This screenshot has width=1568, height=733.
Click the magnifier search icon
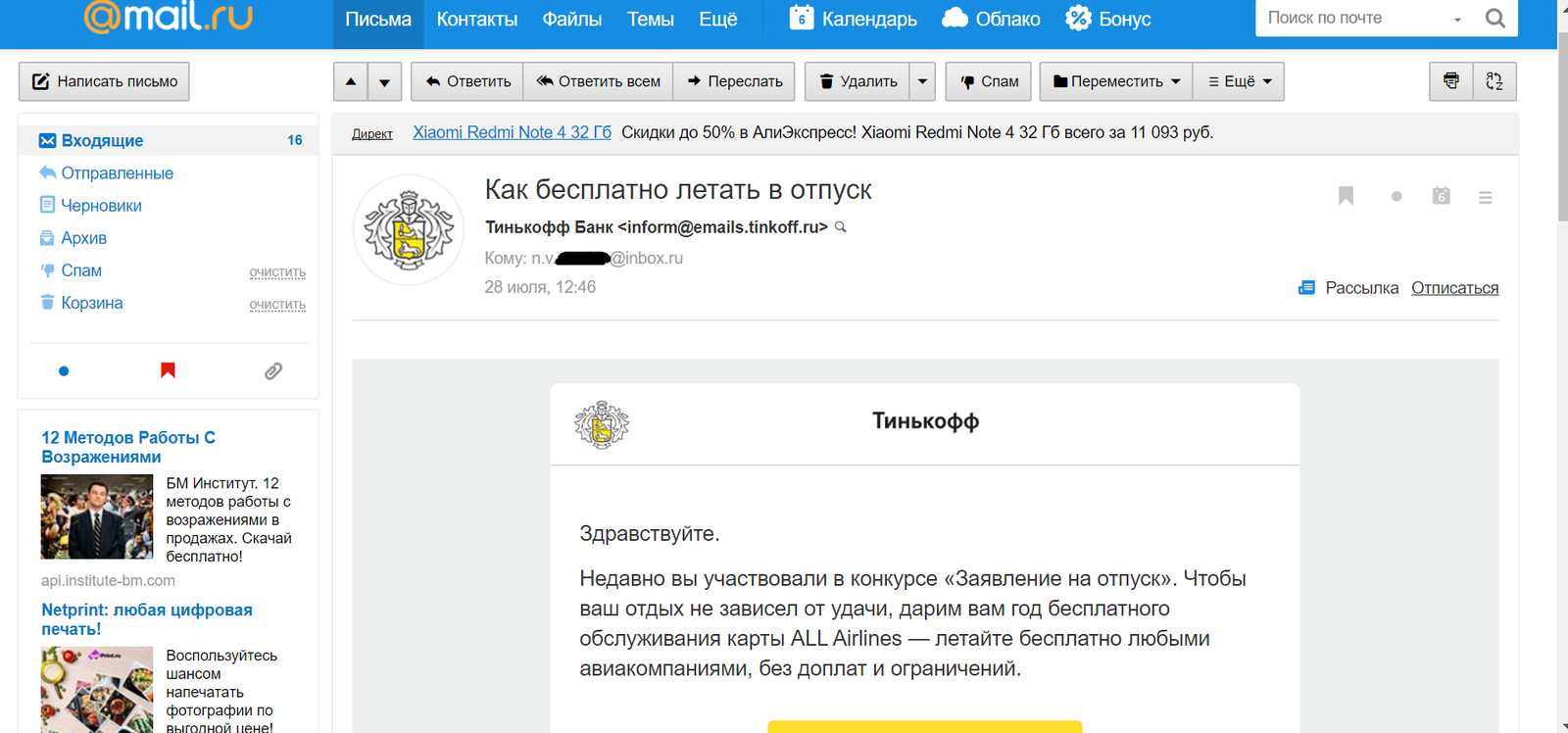tap(1495, 18)
